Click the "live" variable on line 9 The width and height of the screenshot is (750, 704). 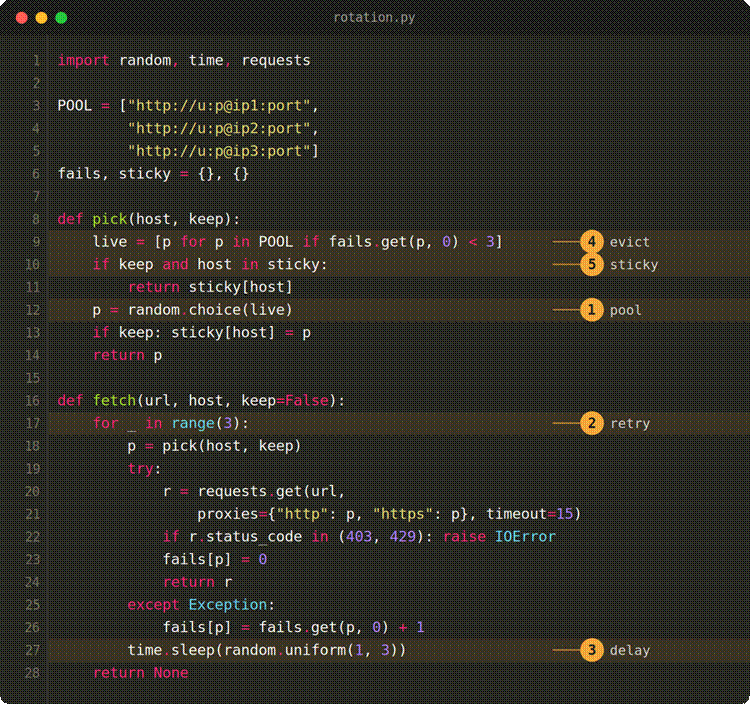(110, 242)
